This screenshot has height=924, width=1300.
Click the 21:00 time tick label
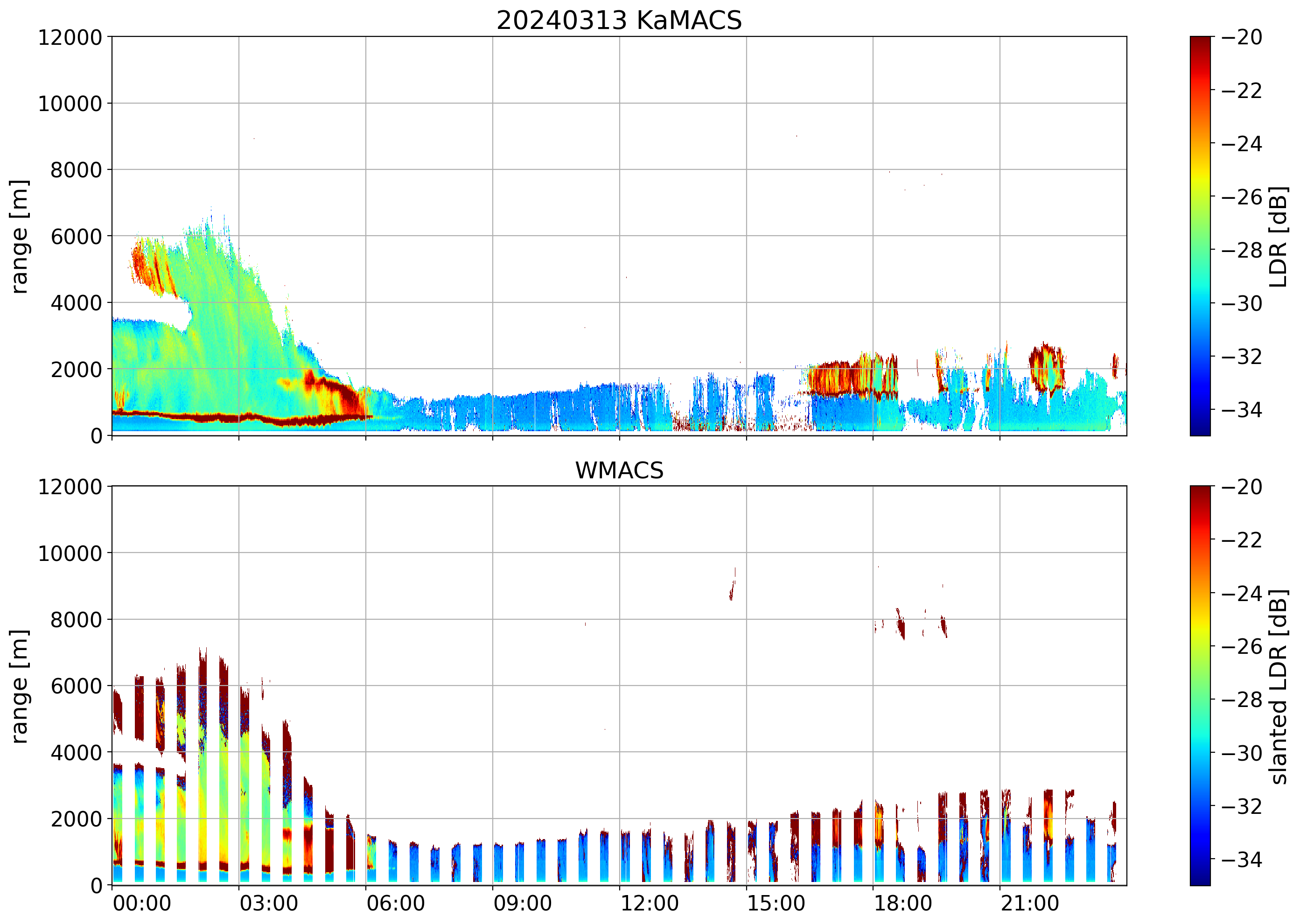coord(1030,903)
